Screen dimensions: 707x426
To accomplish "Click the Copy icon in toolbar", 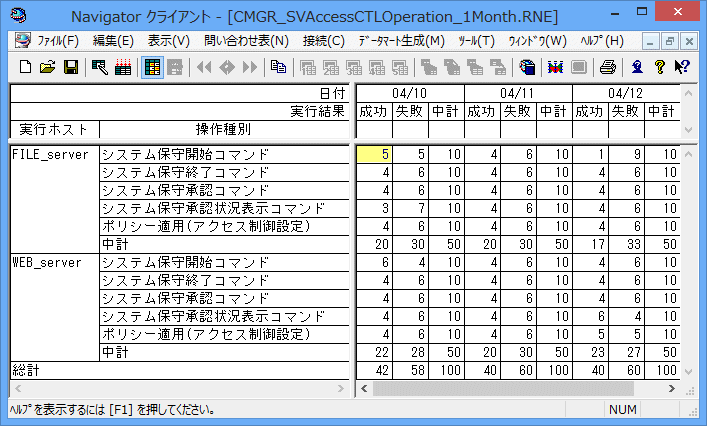I will (x=277, y=68).
